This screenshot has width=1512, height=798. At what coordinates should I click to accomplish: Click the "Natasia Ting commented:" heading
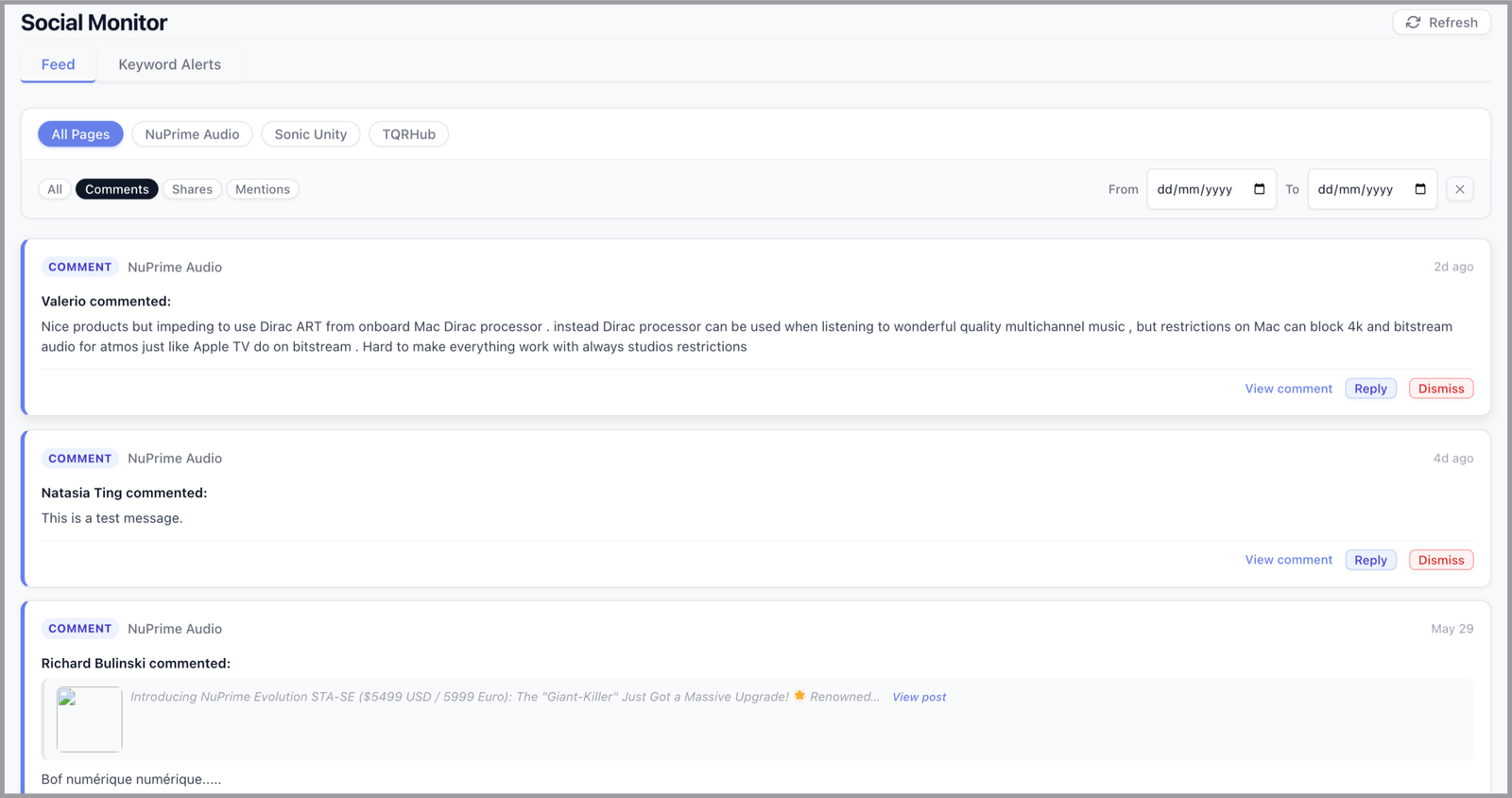124,493
